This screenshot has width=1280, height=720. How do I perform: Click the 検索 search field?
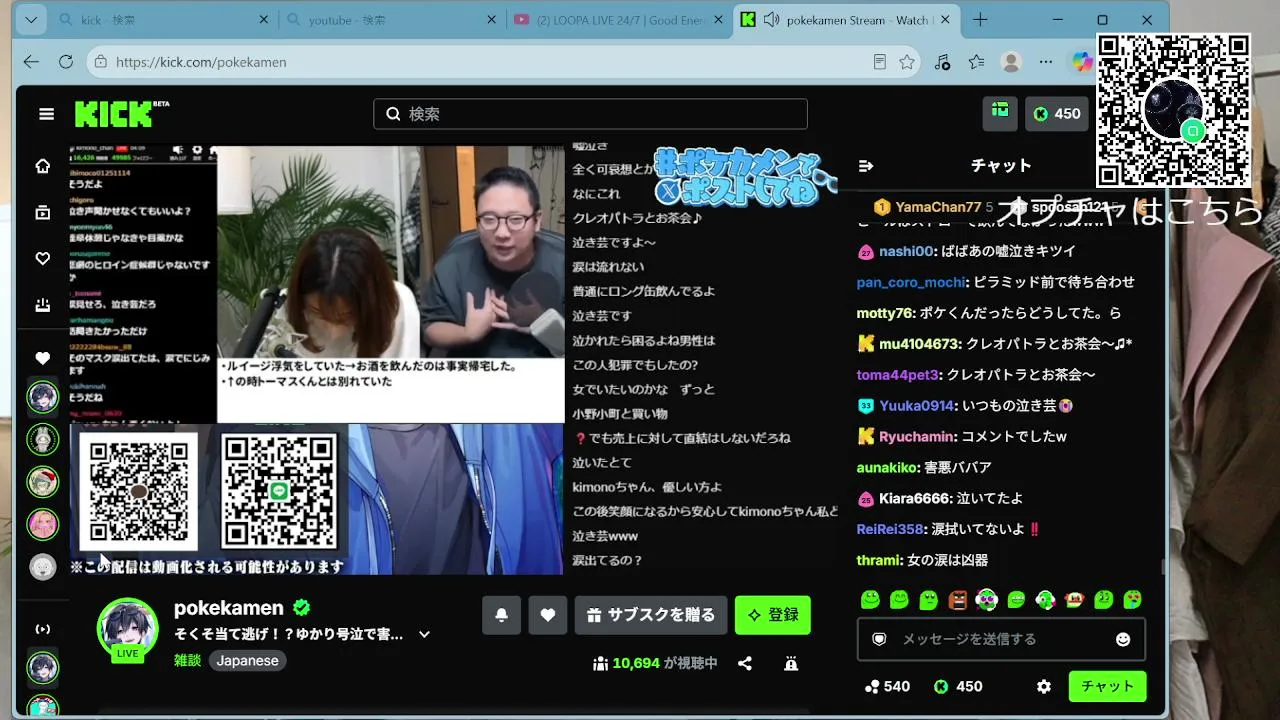[590, 114]
